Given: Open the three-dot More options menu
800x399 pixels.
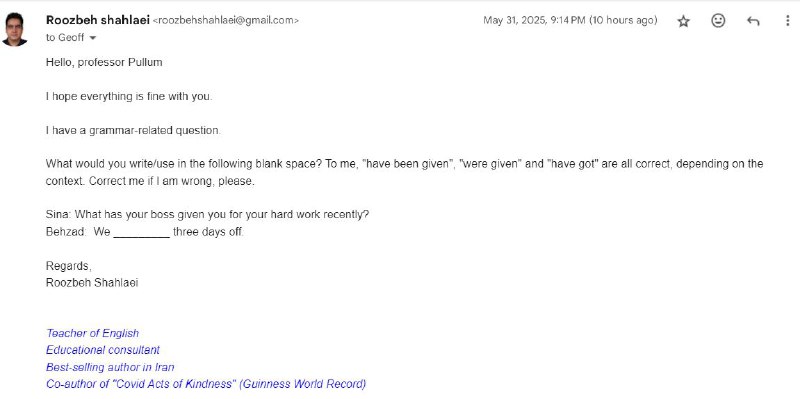Looking at the screenshot, I should 788,21.
